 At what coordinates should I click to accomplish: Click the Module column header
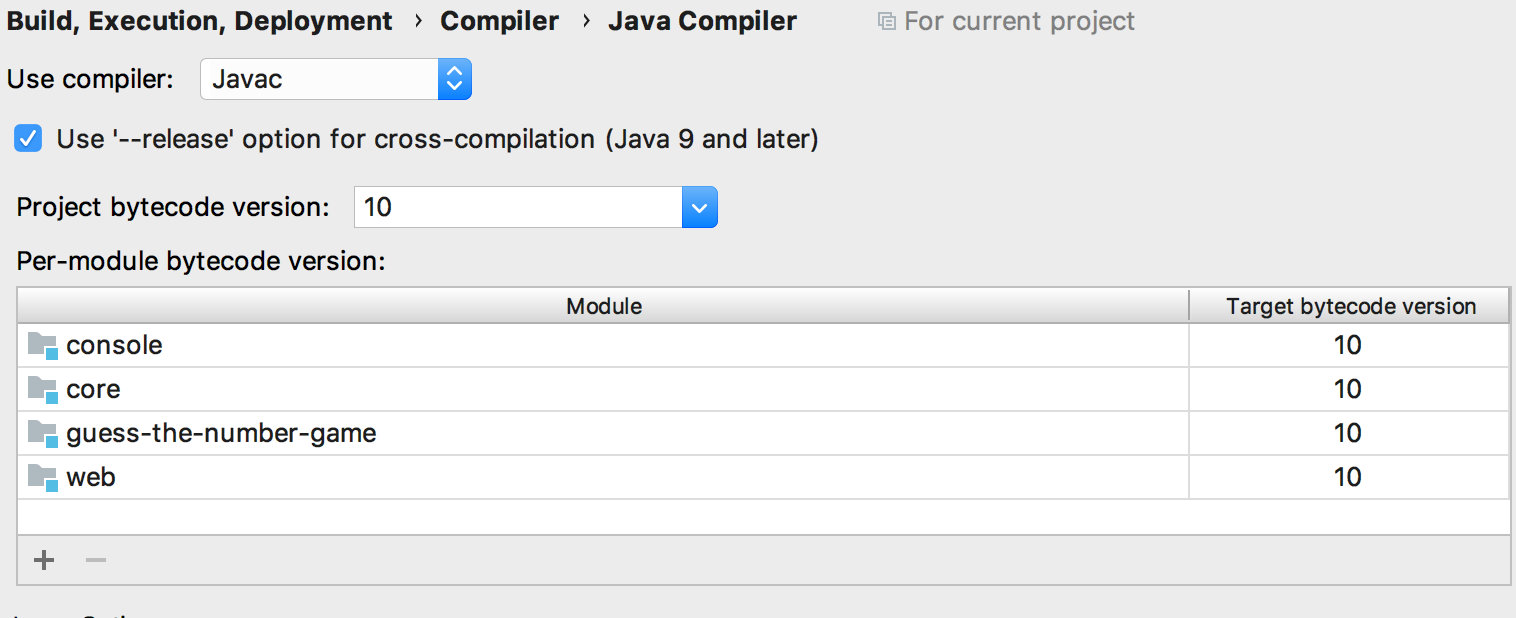click(603, 306)
